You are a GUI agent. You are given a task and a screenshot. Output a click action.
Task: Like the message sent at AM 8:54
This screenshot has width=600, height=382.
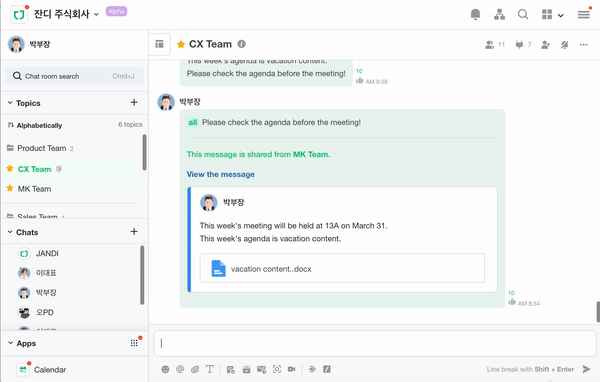(x=512, y=302)
